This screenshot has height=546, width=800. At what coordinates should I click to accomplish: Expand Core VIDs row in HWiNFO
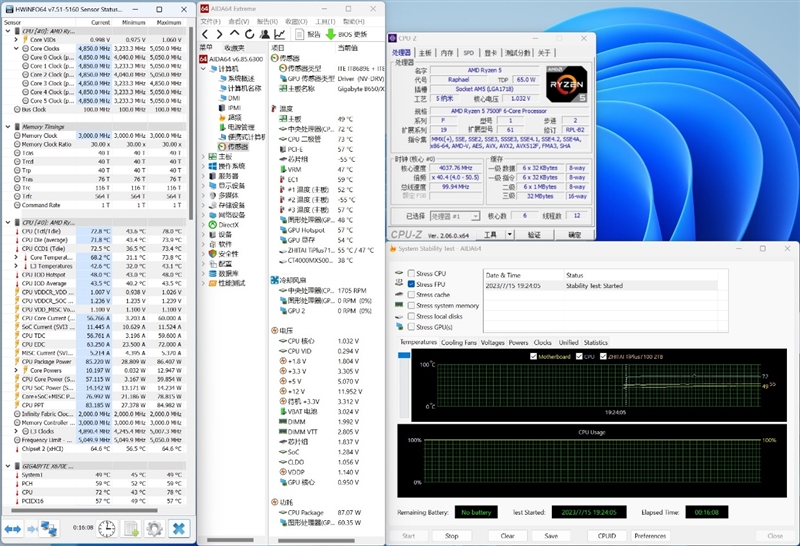[x=16, y=39]
